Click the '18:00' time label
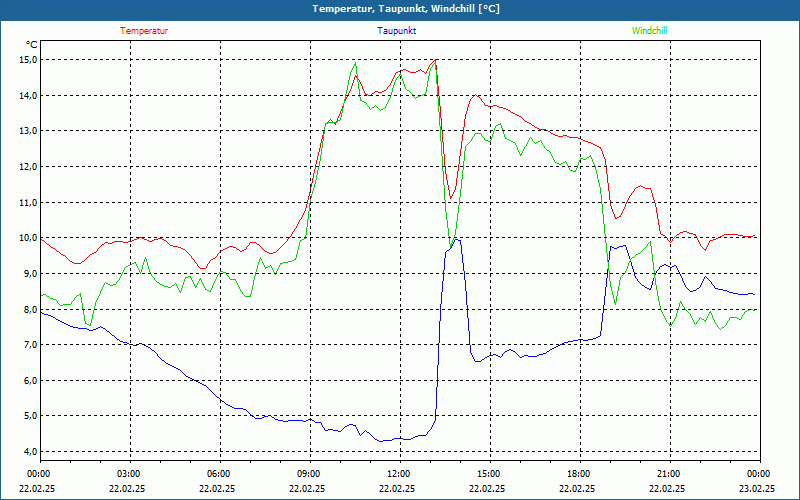This screenshot has height=500, width=800. point(578,474)
